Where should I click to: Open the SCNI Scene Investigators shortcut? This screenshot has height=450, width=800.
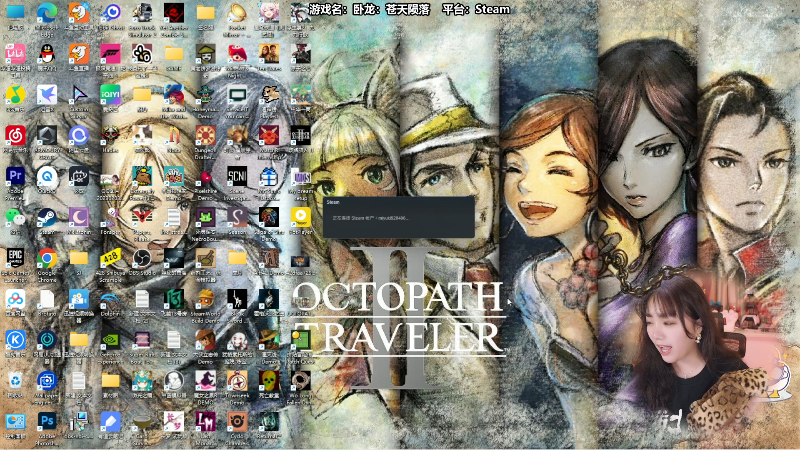(x=237, y=177)
